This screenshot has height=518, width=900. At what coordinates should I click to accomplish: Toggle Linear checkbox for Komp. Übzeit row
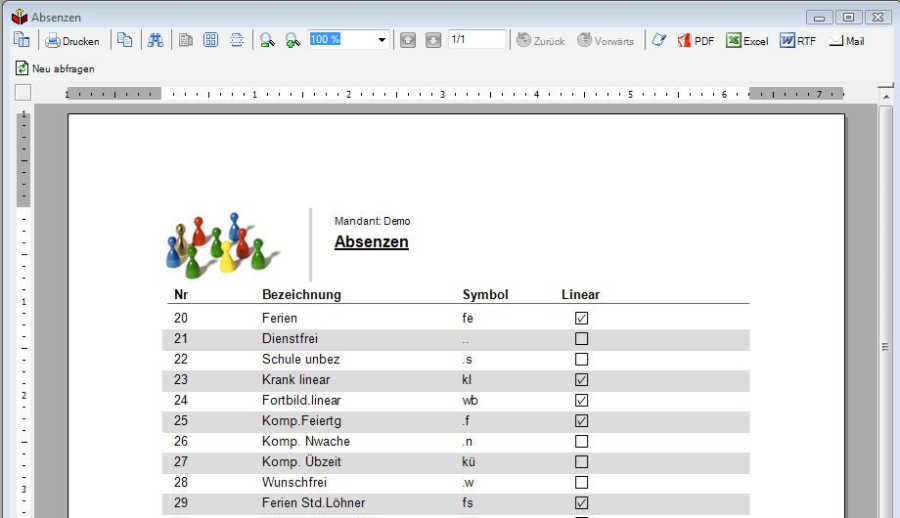tap(581, 462)
